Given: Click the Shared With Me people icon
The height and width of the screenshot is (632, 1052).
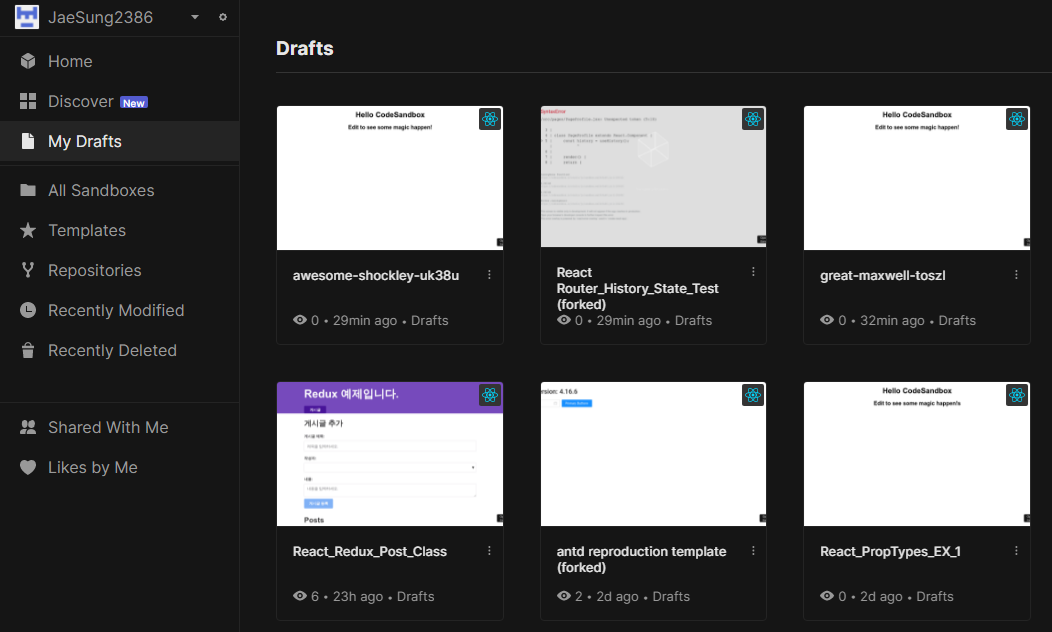Looking at the screenshot, I should point(28,427).
